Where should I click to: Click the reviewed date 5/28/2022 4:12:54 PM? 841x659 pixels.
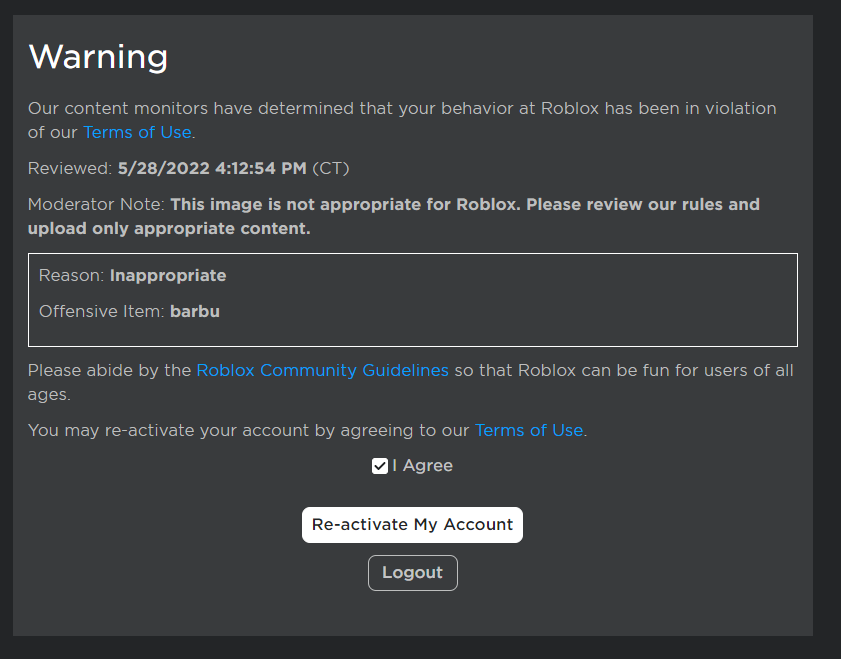click(x=212, y=168)
